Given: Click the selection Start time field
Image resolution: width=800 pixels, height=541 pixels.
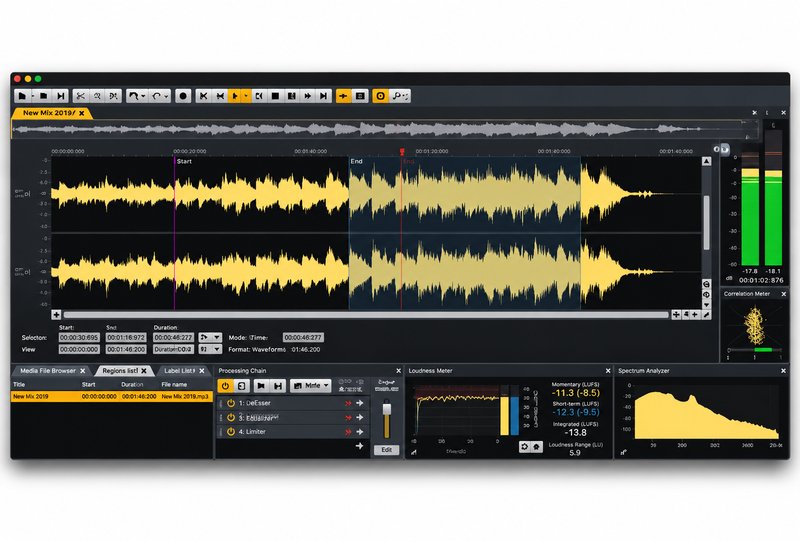Looking at the screenshot, I should point(79,337).
